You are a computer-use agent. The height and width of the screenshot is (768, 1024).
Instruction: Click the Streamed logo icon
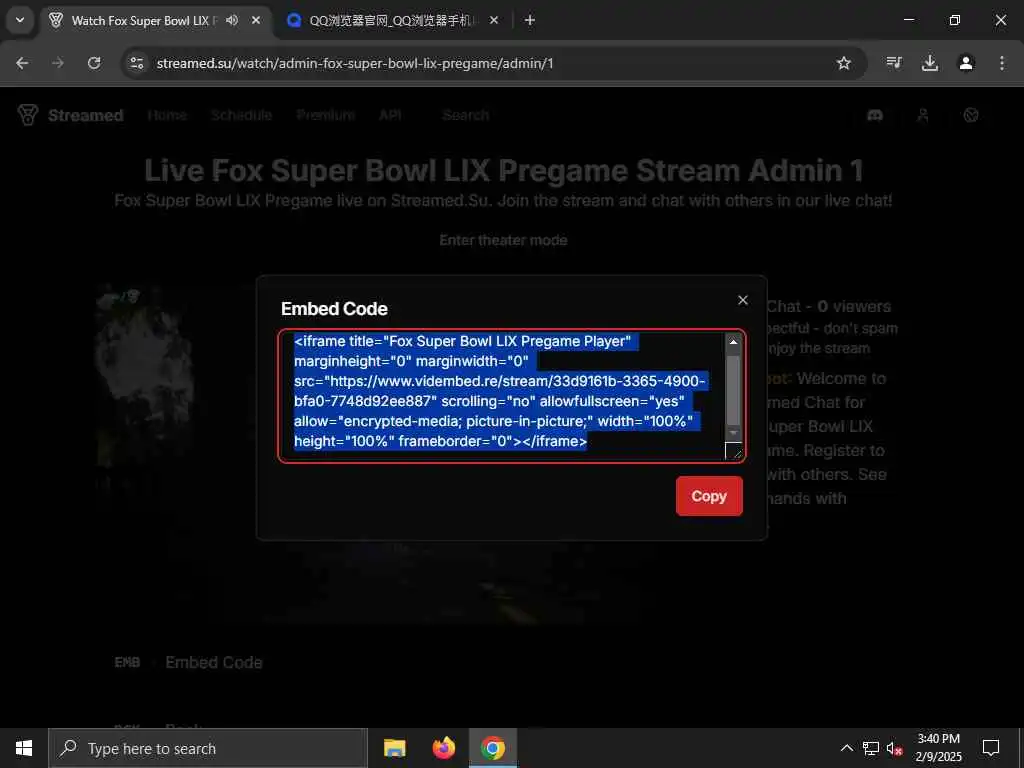(28, 115)
